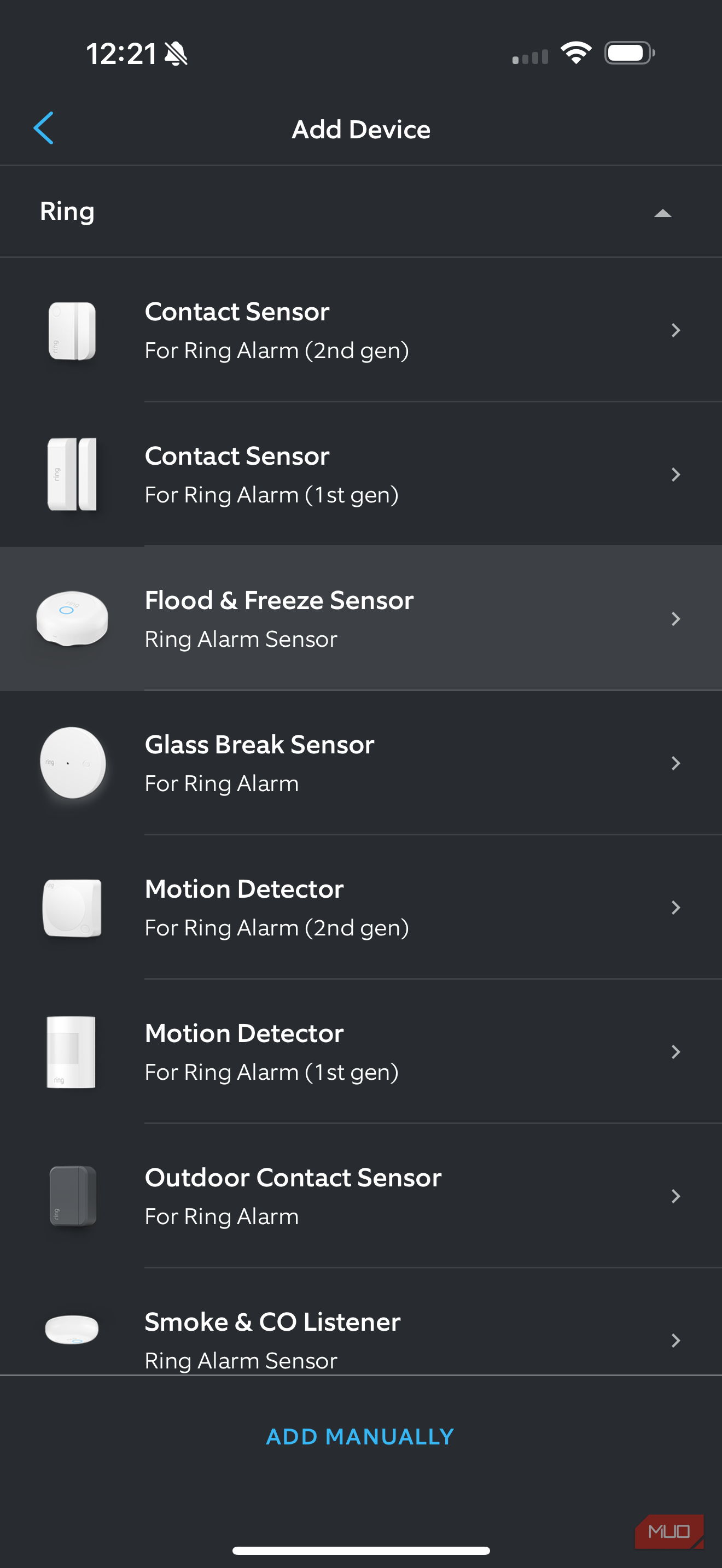Tap the Glass Break Sensor device image

click(72, 763)
